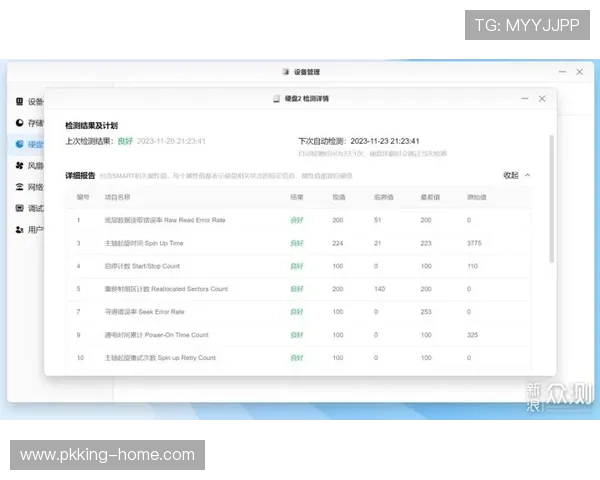Click the Reallocated Sectors Count row
The width and height of the screenshot is (600, 480).
pos(165,289)
